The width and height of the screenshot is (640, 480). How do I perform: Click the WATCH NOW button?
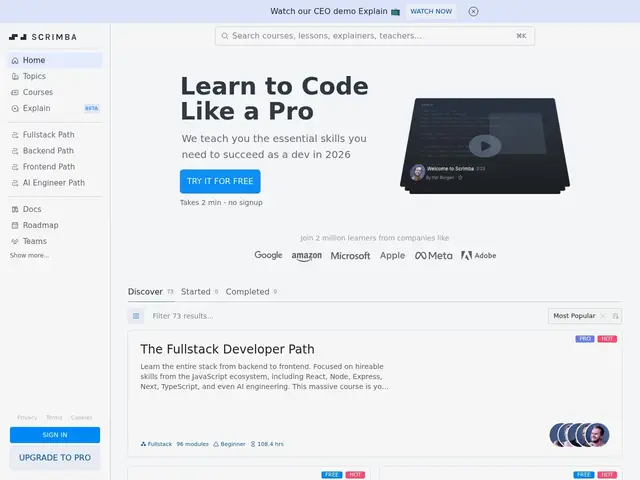click(431, 11)
